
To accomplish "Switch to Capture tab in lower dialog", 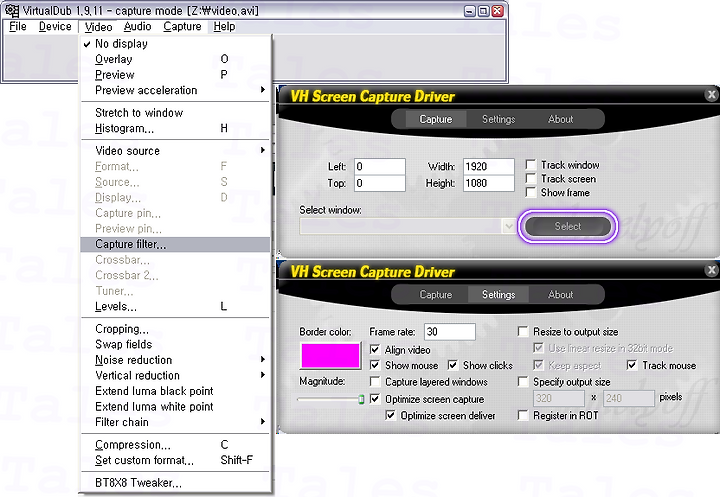I will click(436, 294).
